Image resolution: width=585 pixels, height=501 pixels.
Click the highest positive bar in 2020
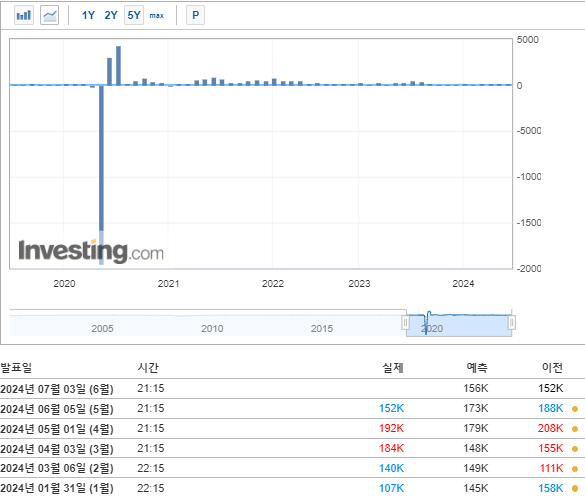pos(118,66)
